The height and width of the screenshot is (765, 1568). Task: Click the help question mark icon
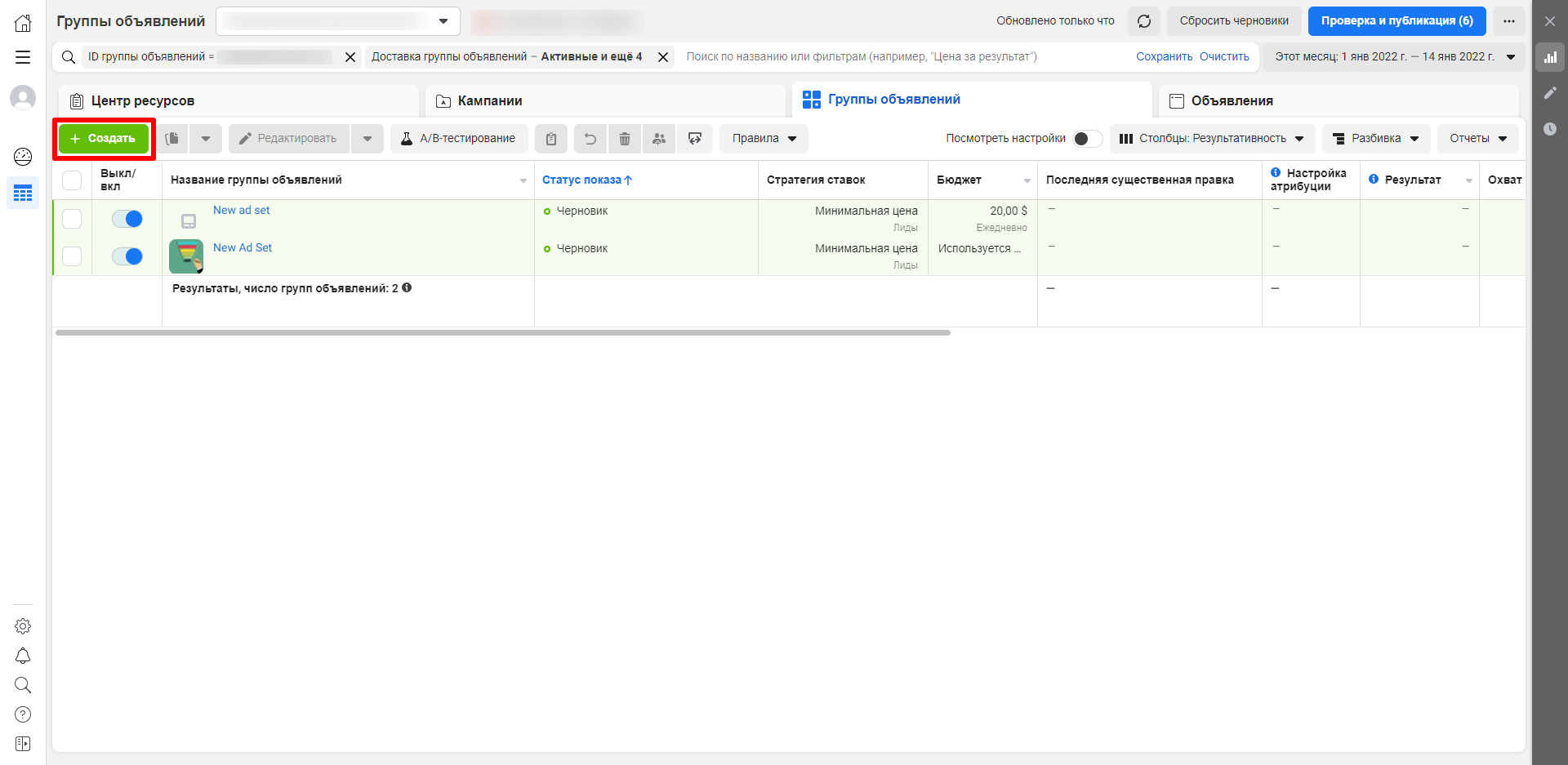23,714
